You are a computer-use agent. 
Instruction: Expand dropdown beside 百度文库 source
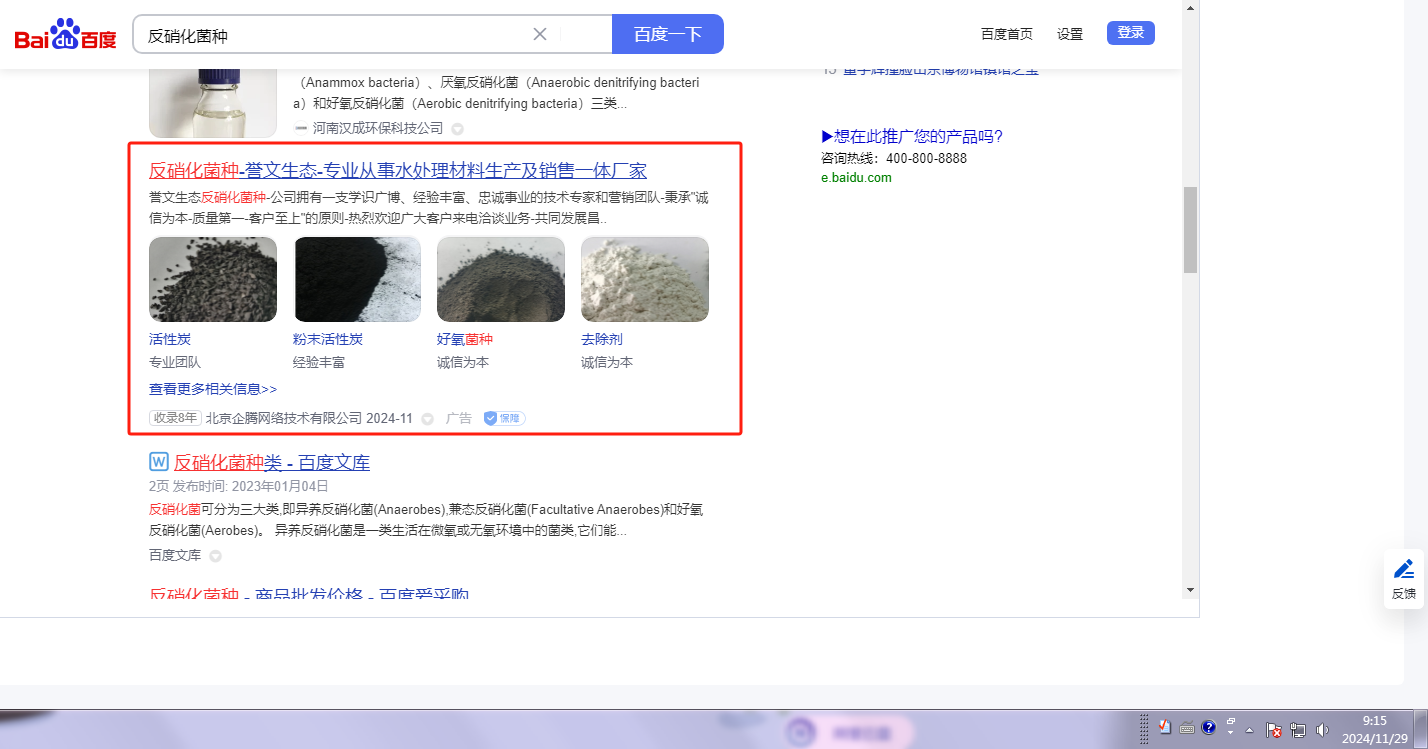coord(215,556)
